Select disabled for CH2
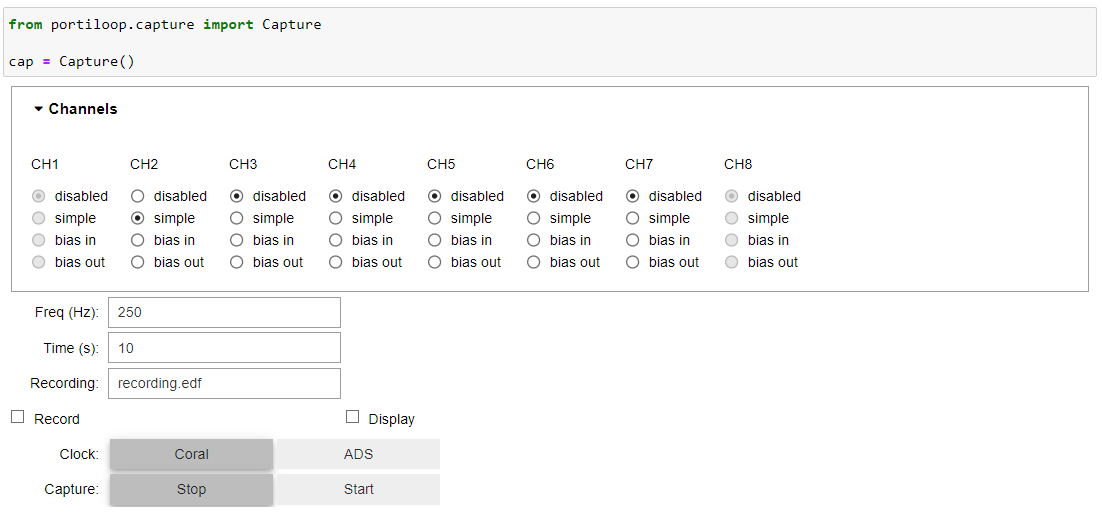 point(138,196)
